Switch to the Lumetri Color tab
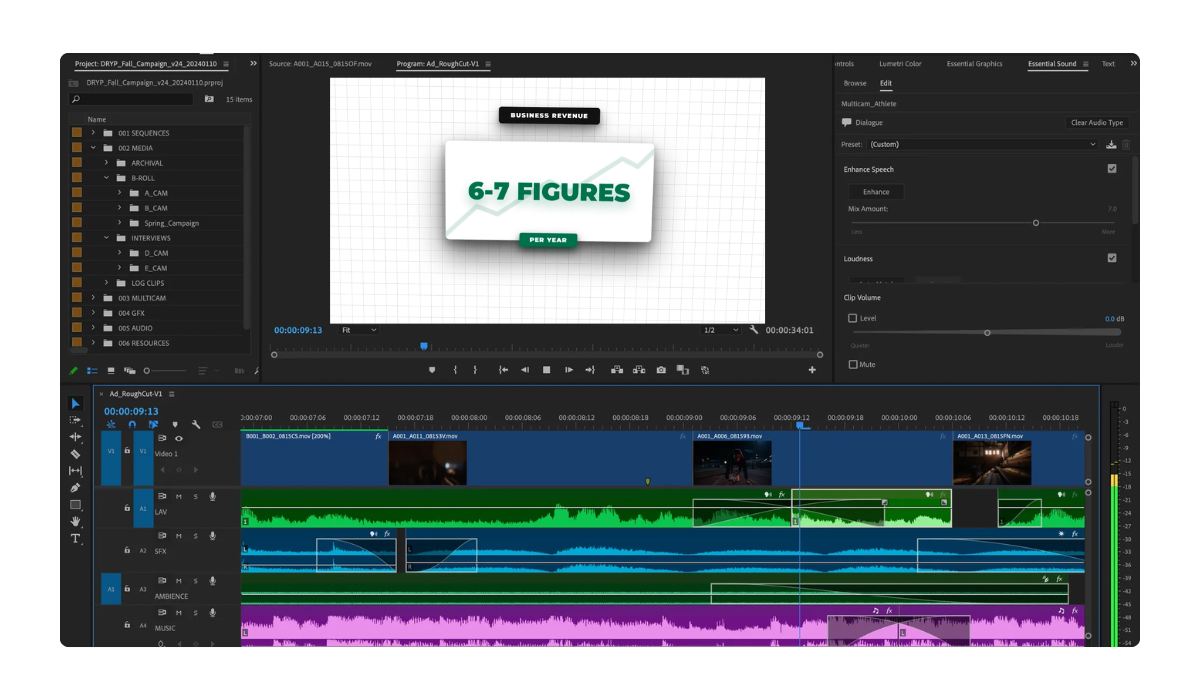Image resolution: width=1200 pixels, height=700 pixels. tap(900, 64)
